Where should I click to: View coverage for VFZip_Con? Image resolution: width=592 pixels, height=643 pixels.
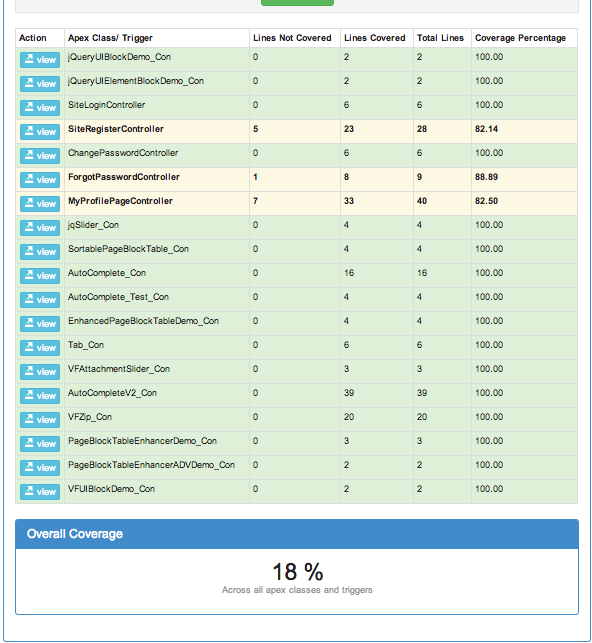40,420
